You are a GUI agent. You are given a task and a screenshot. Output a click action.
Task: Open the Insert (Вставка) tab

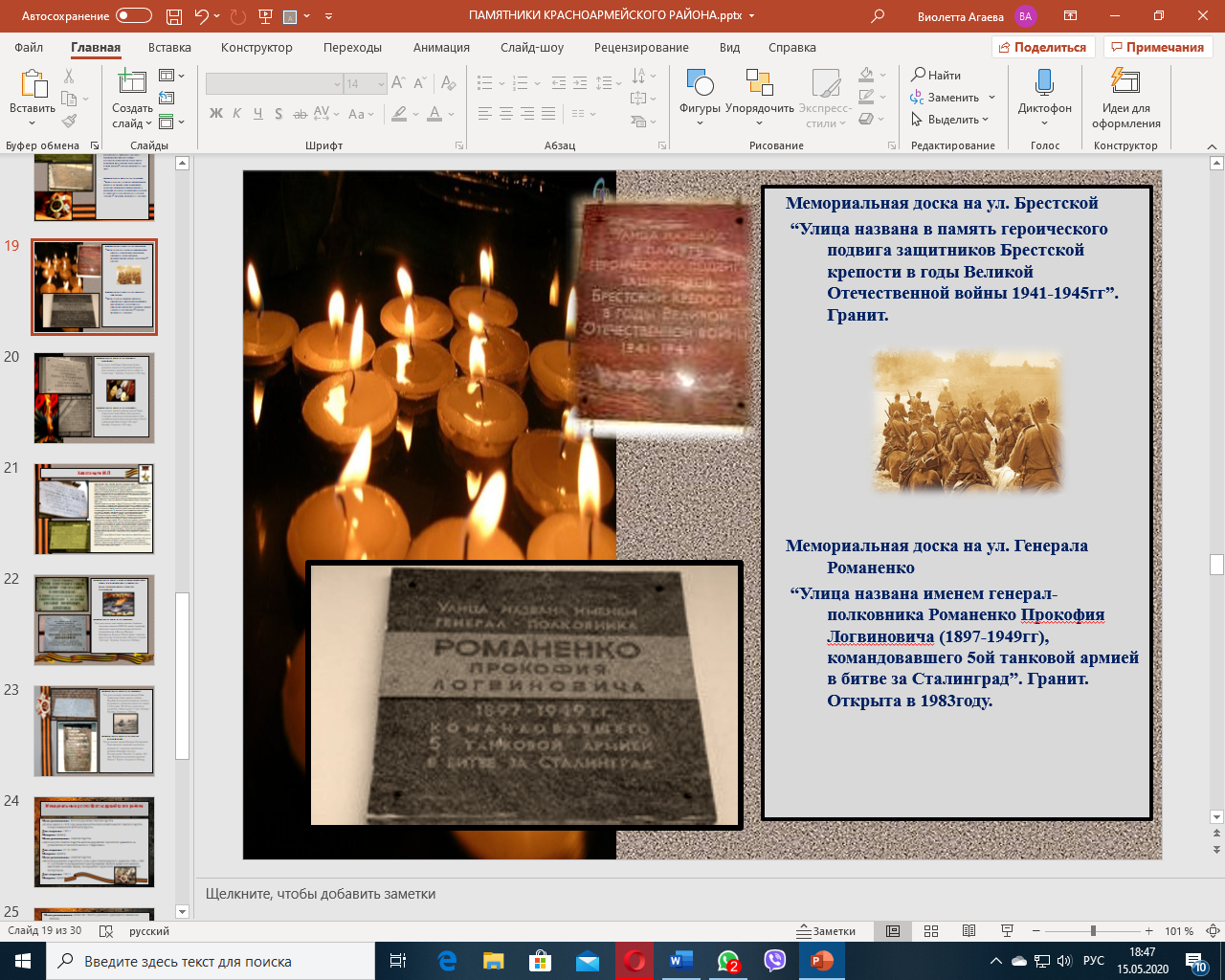coord(169,47)
